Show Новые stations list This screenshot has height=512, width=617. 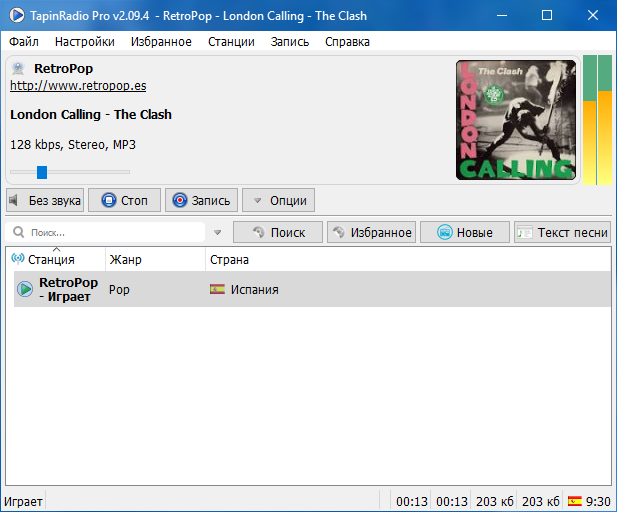pyautogui.click(x=465, y=232)
